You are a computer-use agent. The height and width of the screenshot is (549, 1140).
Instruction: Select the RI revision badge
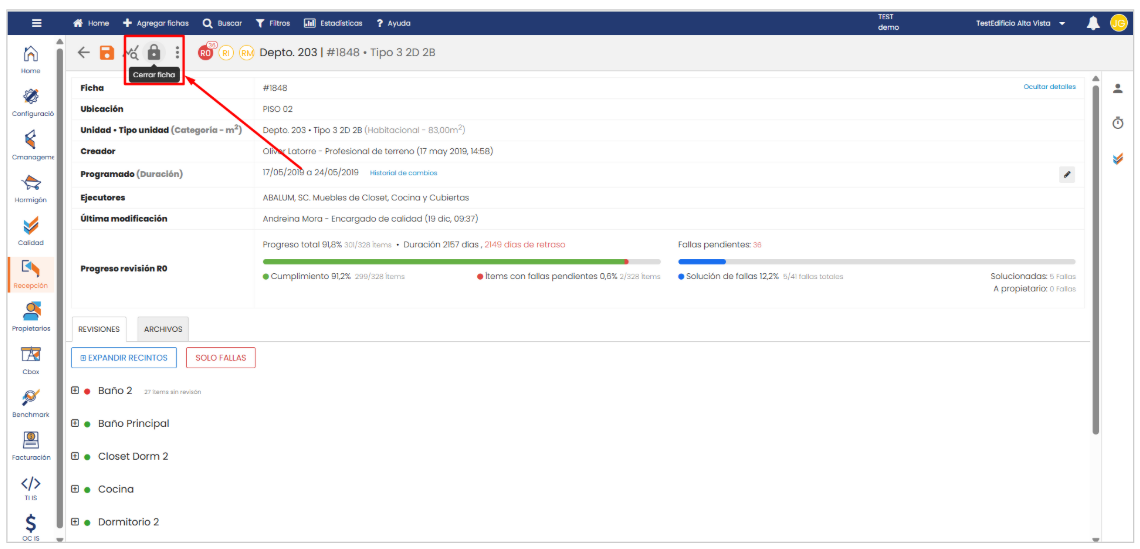tap(226, 52)
